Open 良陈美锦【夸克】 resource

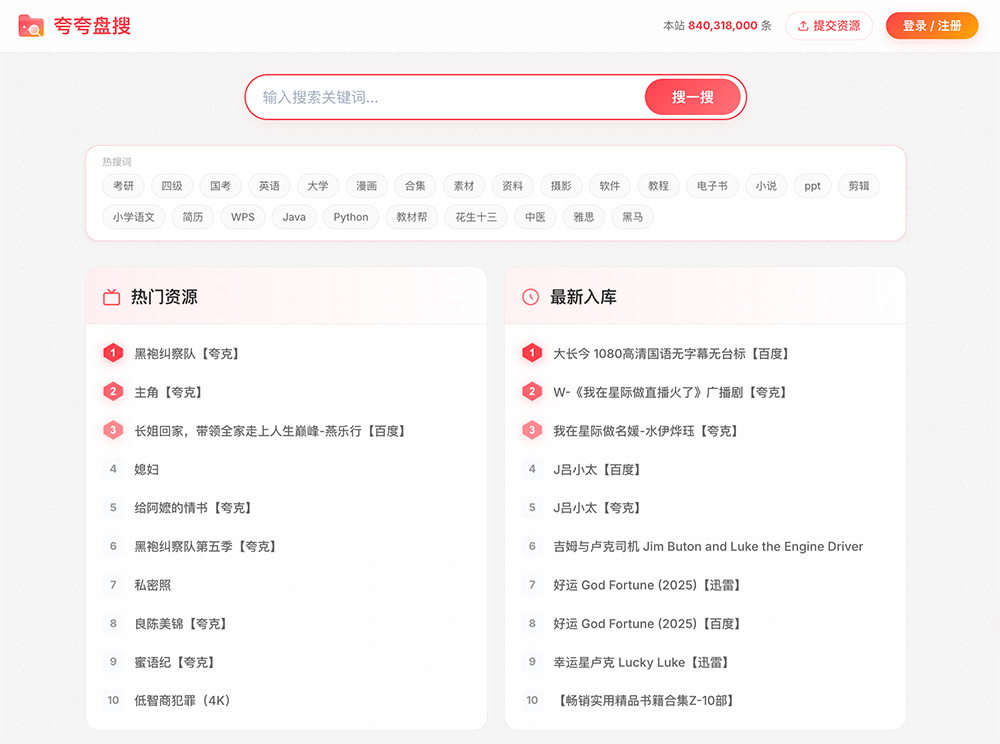[x=181, y=624]
